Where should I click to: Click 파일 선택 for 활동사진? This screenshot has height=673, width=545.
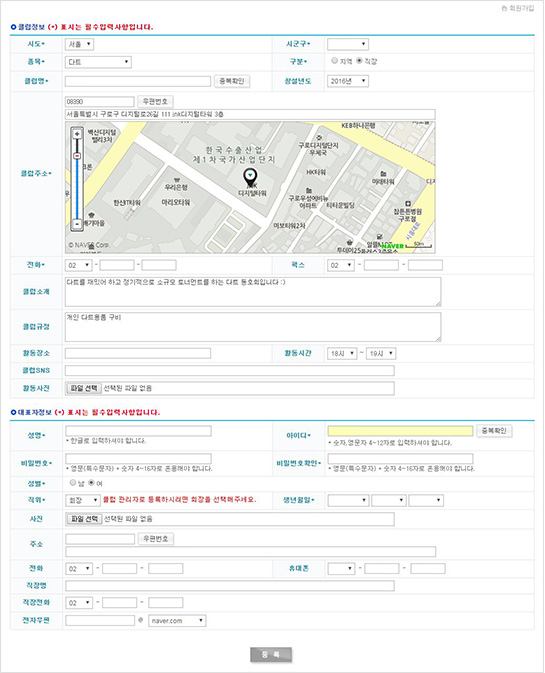[x=84, y=388]
